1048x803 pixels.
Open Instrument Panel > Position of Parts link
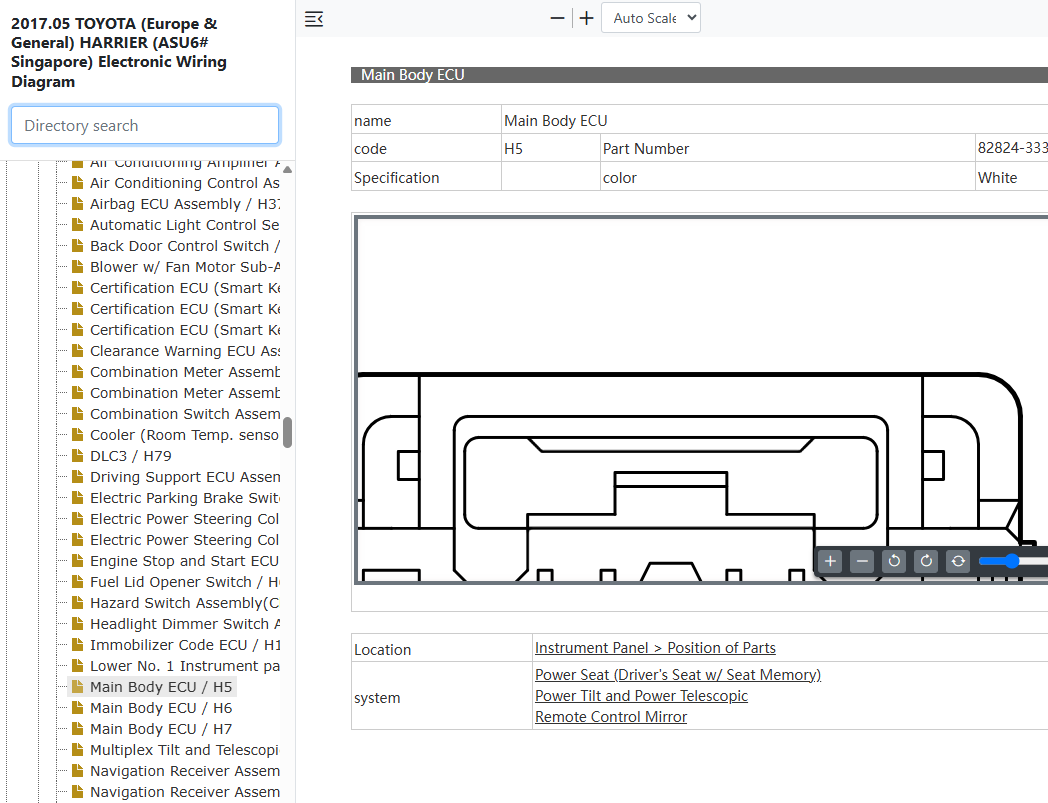[x=655, y=648]
